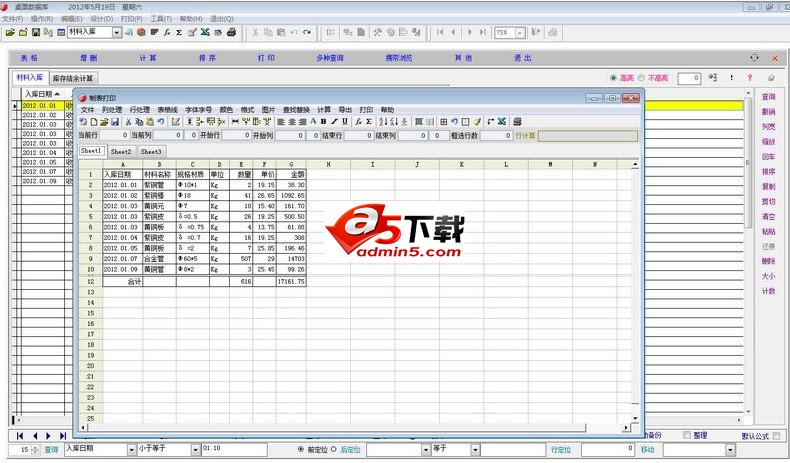Open the 75% zoom dropdown
Image resolution: width=790 pixels, height=463 pixels.
520,33
